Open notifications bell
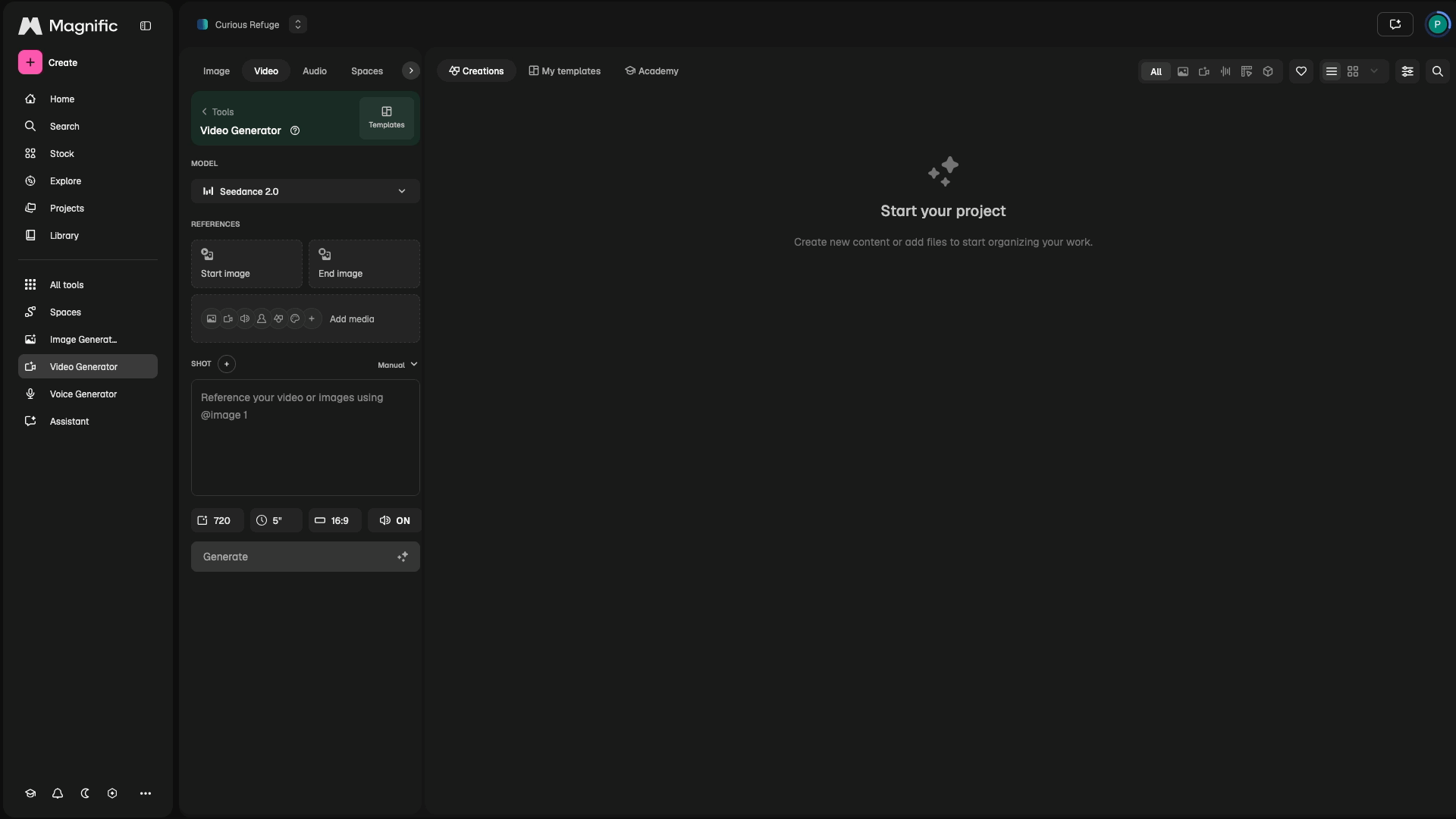 tap(58, 793)
